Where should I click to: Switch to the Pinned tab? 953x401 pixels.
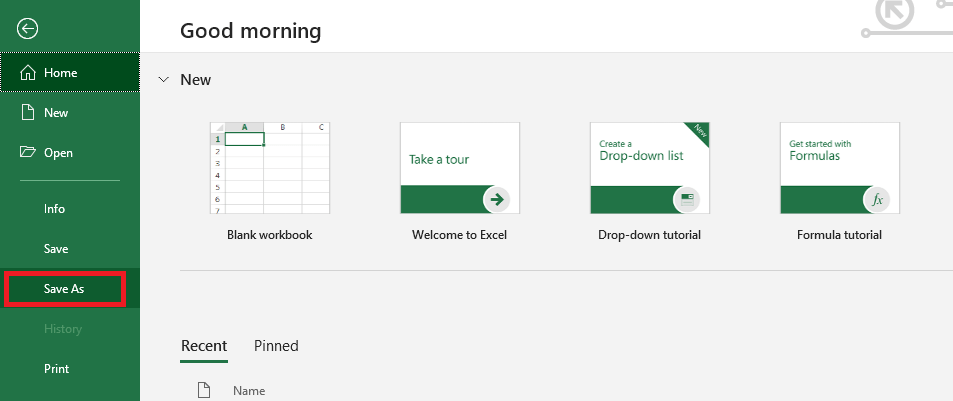click(x=276, y=346)
